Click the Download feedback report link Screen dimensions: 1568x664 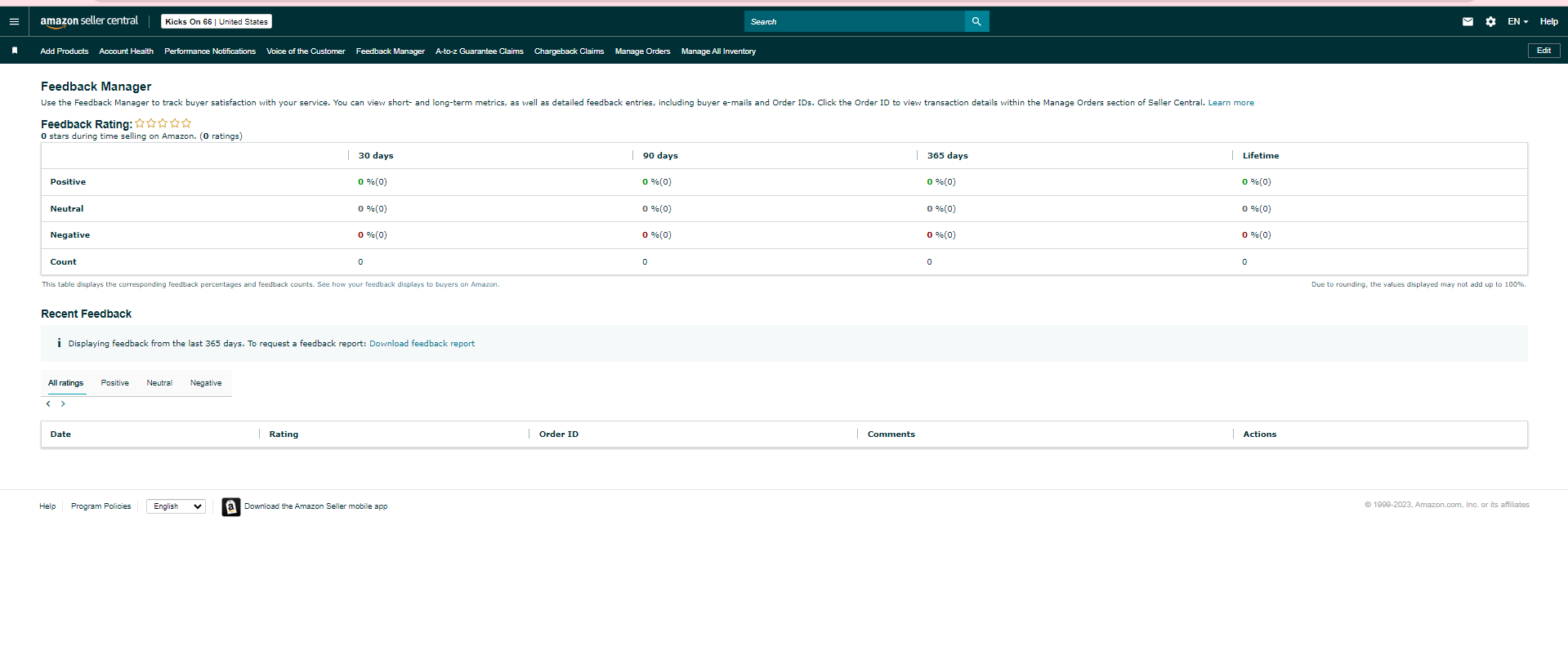(422, 344)
